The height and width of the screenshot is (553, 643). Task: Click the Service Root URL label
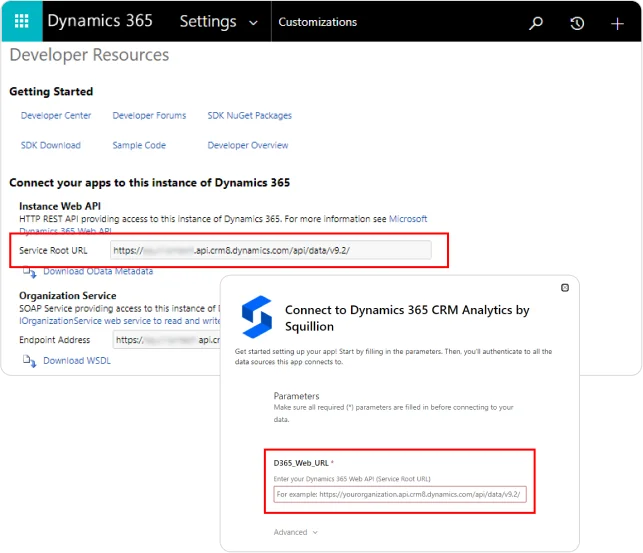tap(53, 250)
